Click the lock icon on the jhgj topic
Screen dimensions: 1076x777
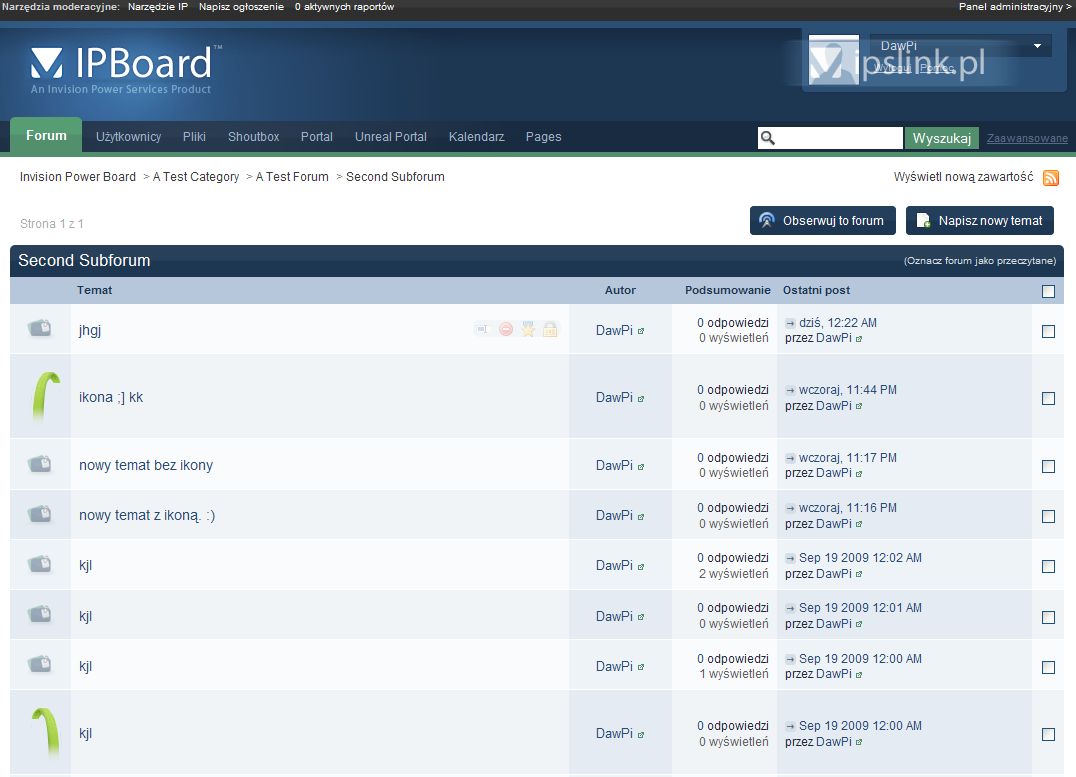tap(550, 329)
